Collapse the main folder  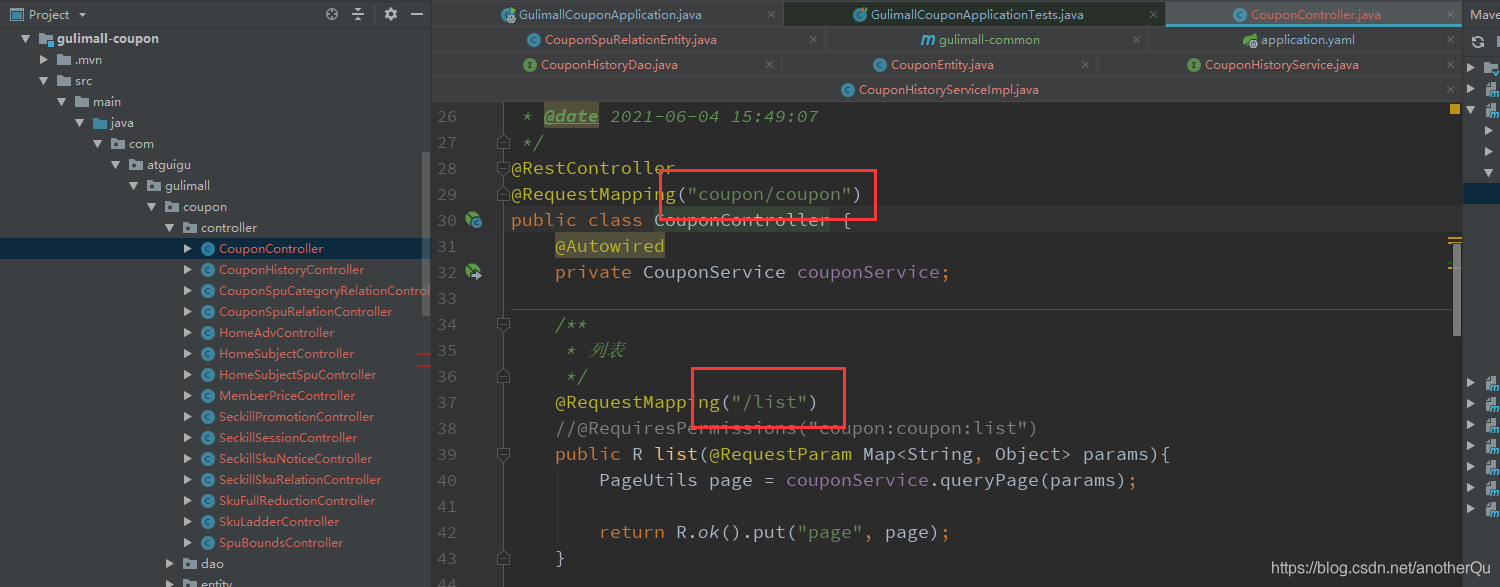62,102
